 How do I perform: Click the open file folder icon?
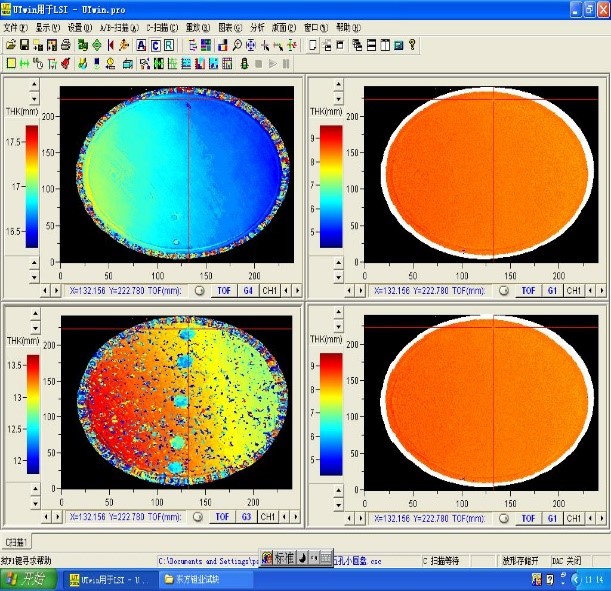[10, 45]
